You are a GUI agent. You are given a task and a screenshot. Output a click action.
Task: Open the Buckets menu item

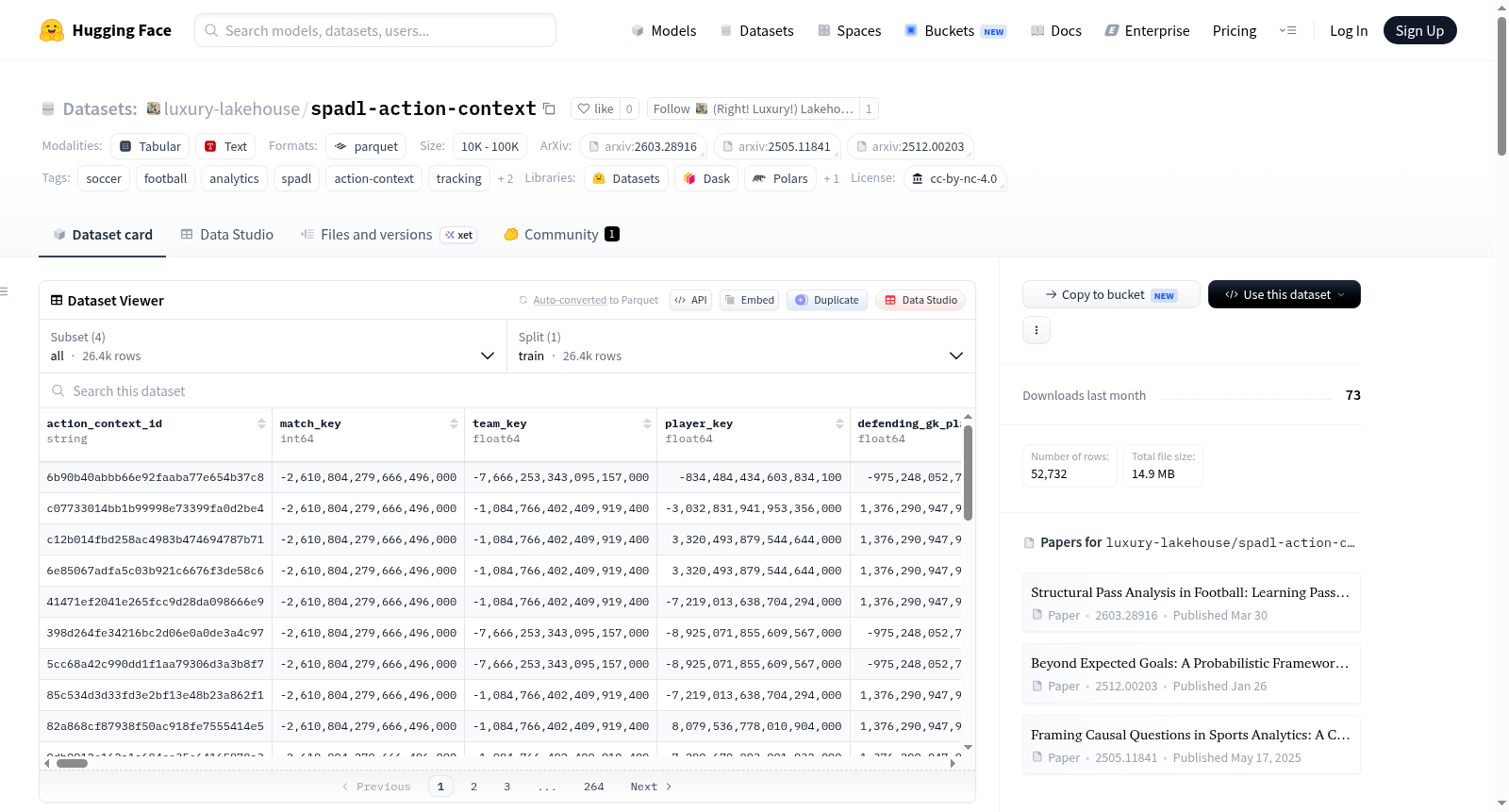(x=955, y=30)
